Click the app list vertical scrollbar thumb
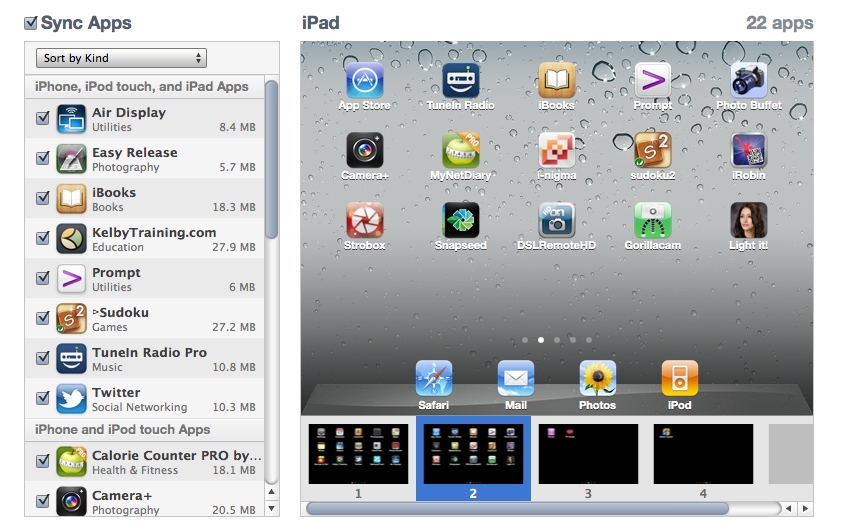The width and height of the screenshot is (848, 529). pos(271,160)
